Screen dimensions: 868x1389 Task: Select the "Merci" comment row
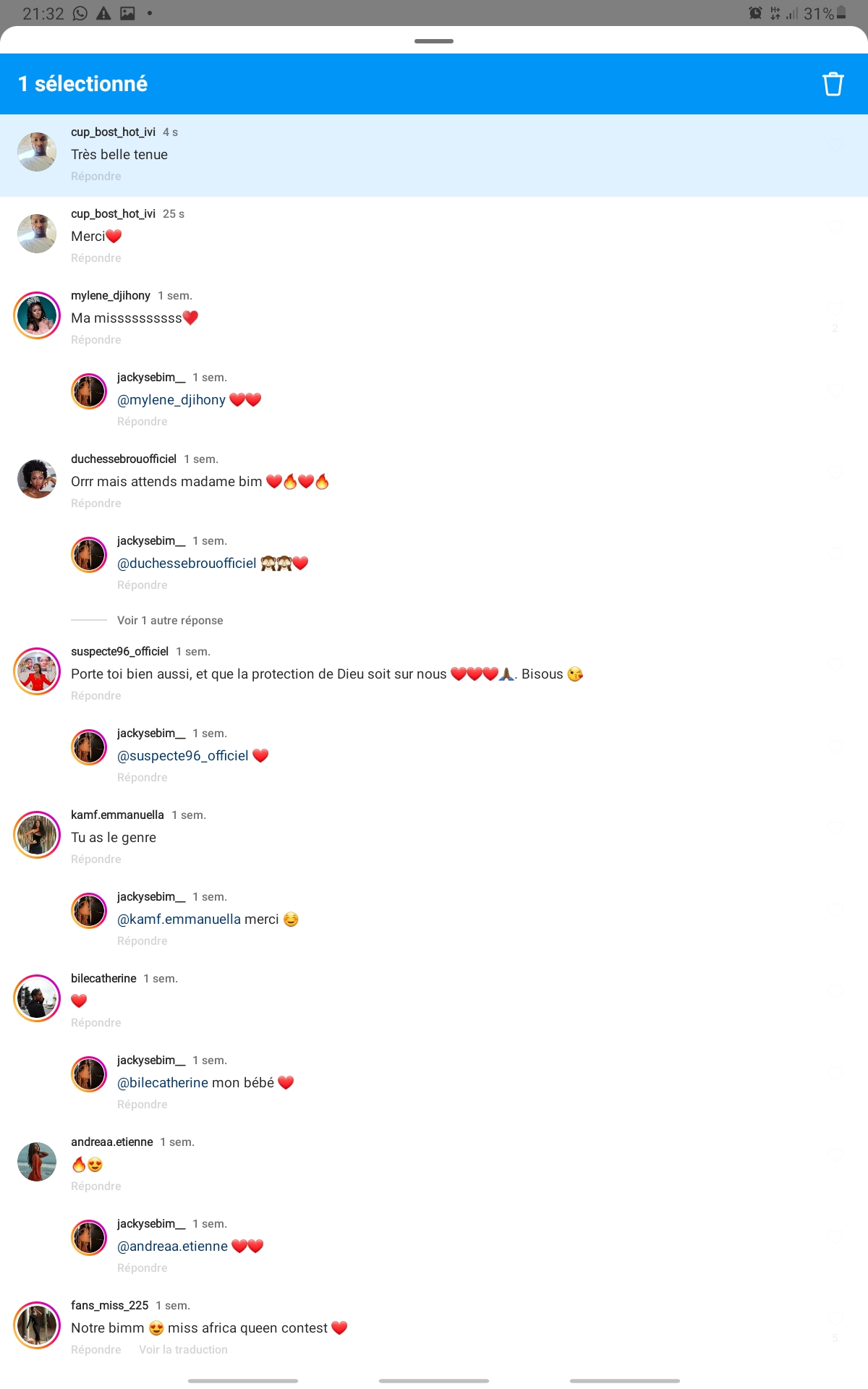pos(434,237)
